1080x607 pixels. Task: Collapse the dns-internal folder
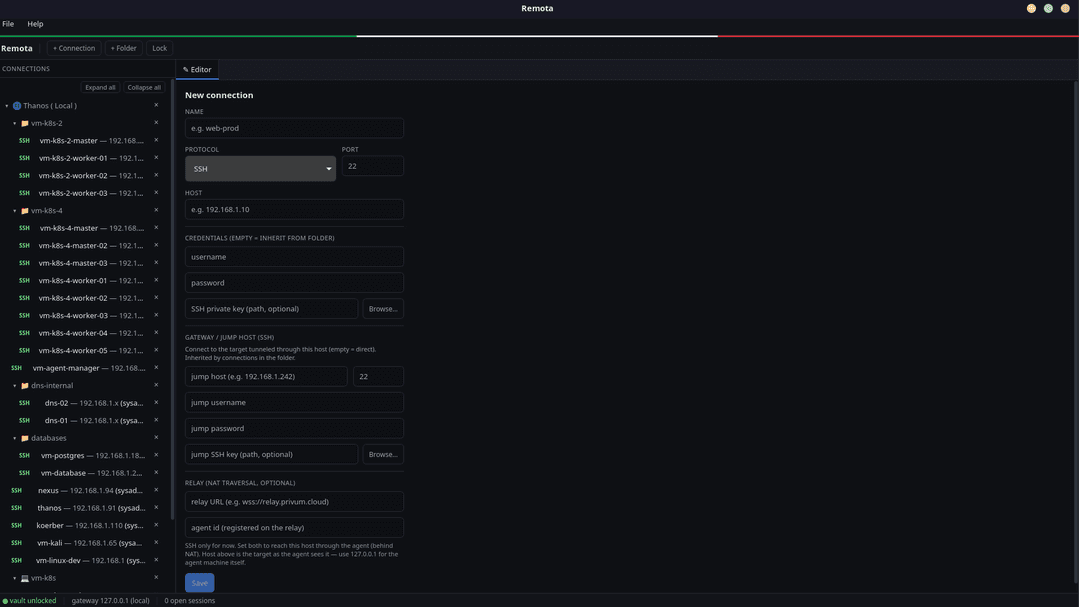point(14,386)
